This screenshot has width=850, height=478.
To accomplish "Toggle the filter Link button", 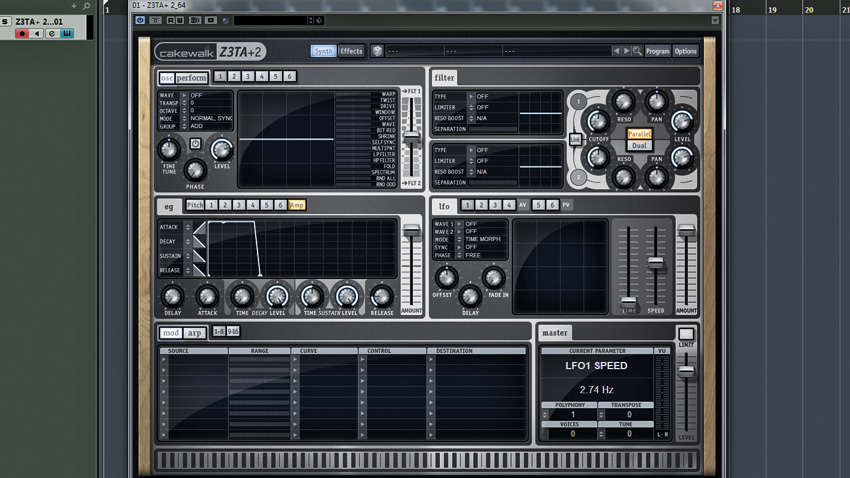I will click(576, 139).
